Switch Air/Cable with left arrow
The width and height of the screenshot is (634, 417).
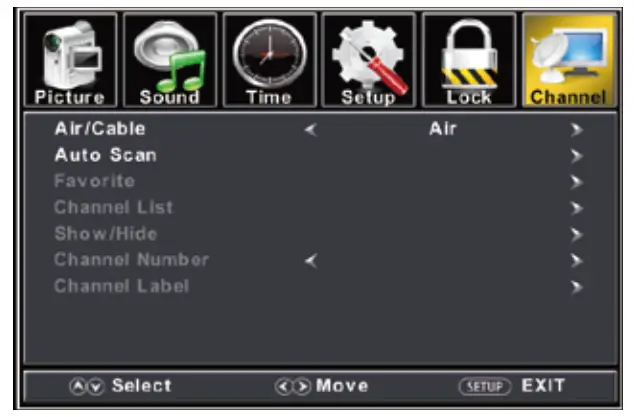click(x=311, y=130)
